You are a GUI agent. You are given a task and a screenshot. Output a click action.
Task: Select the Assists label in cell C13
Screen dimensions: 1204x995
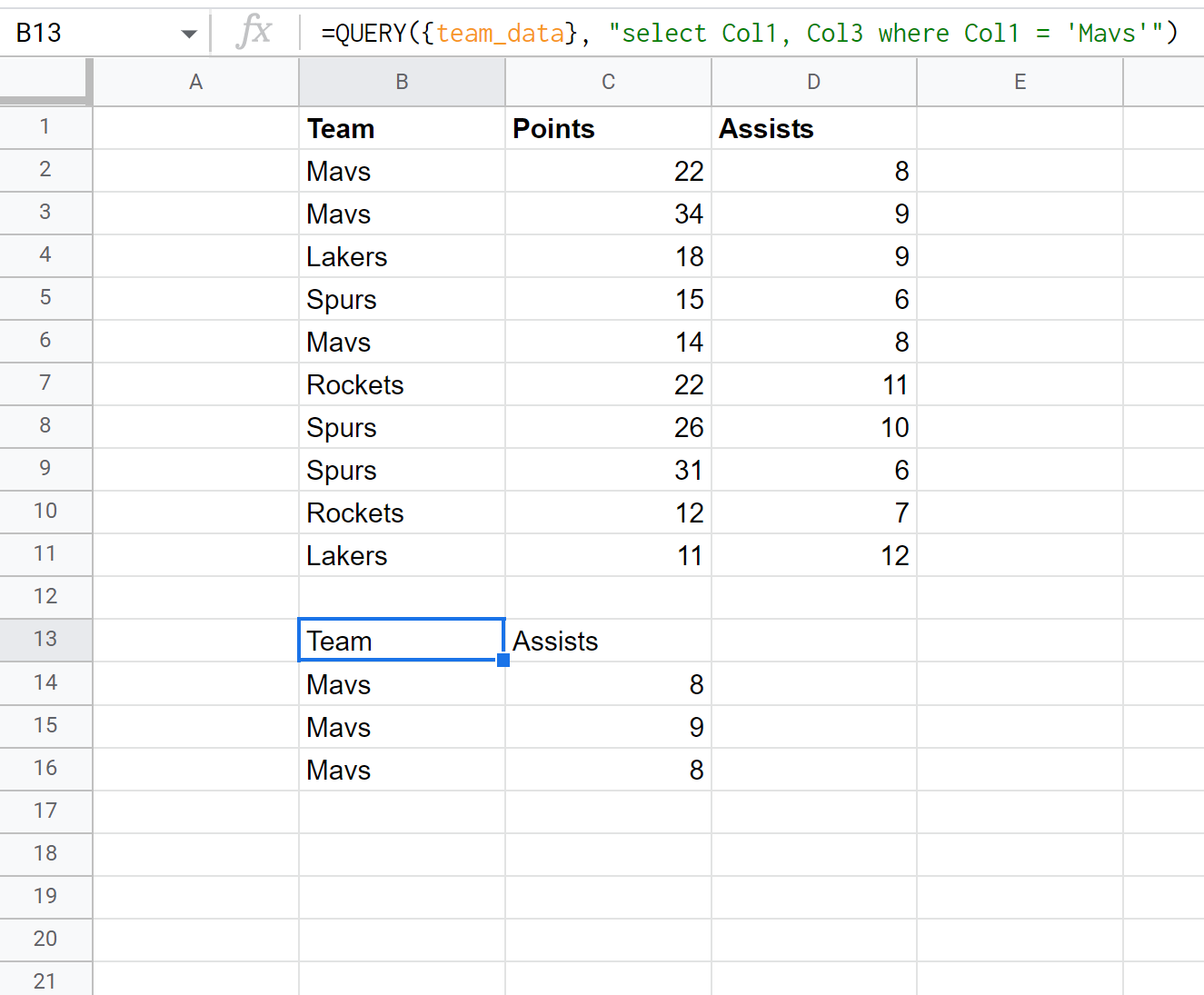[607, 641]
